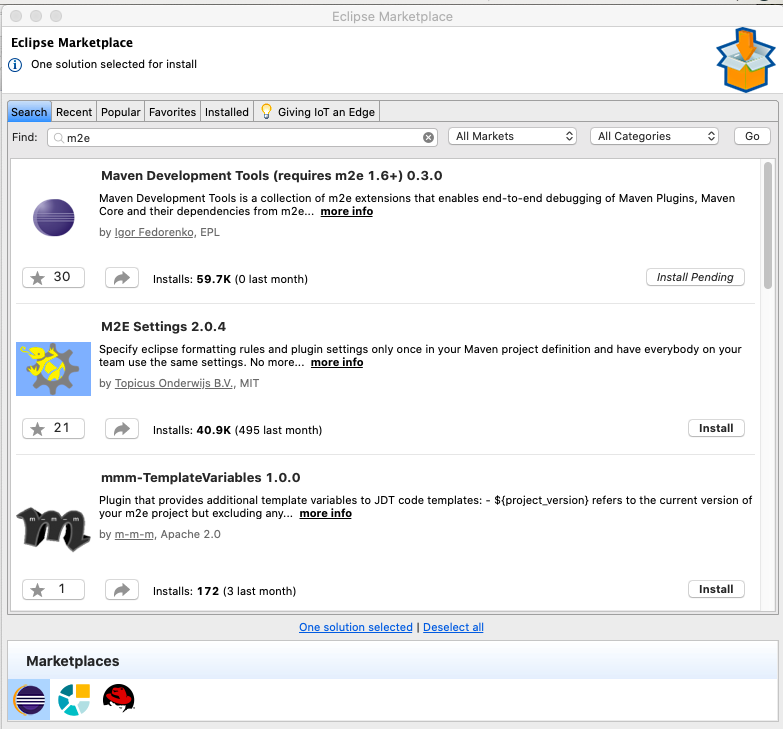783x729 pixels.
Task: Click the mmm-TemplateVariables 1.0.0 title
Action: (x=201, y=478)
